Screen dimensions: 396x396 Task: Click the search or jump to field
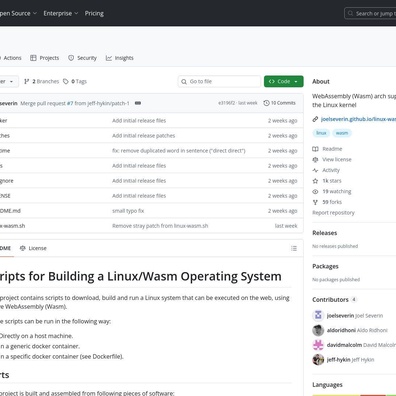pyautogui.click(x=370, y=14)
